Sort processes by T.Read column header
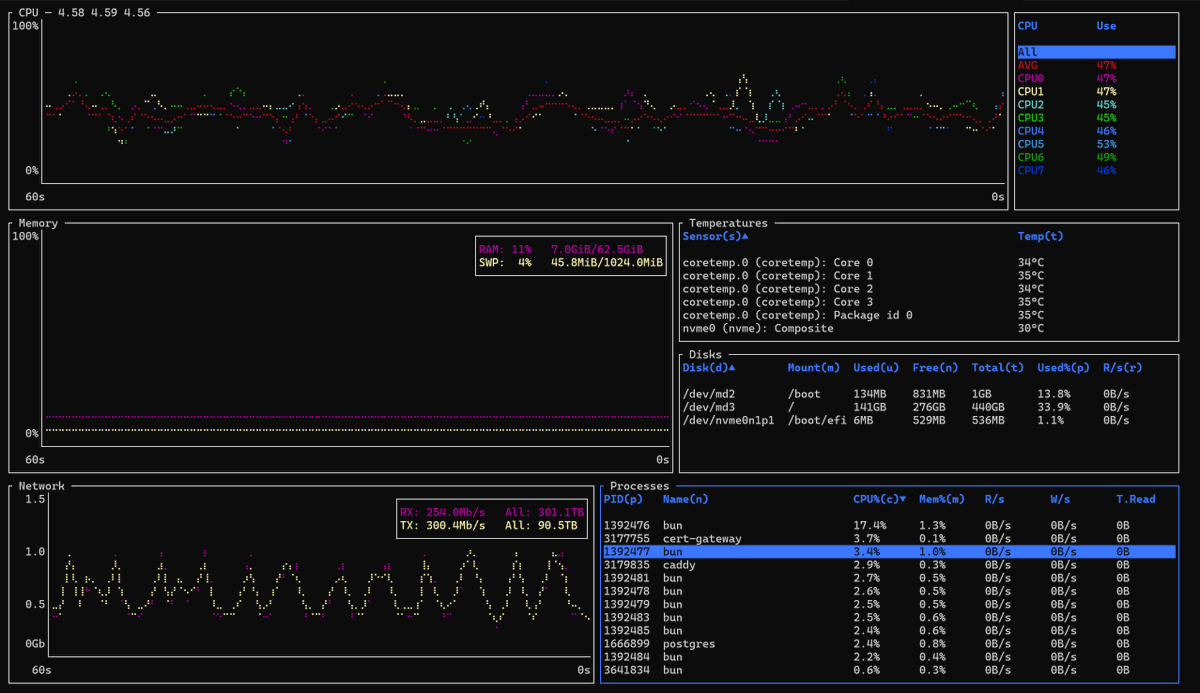 coord(1136,499)
